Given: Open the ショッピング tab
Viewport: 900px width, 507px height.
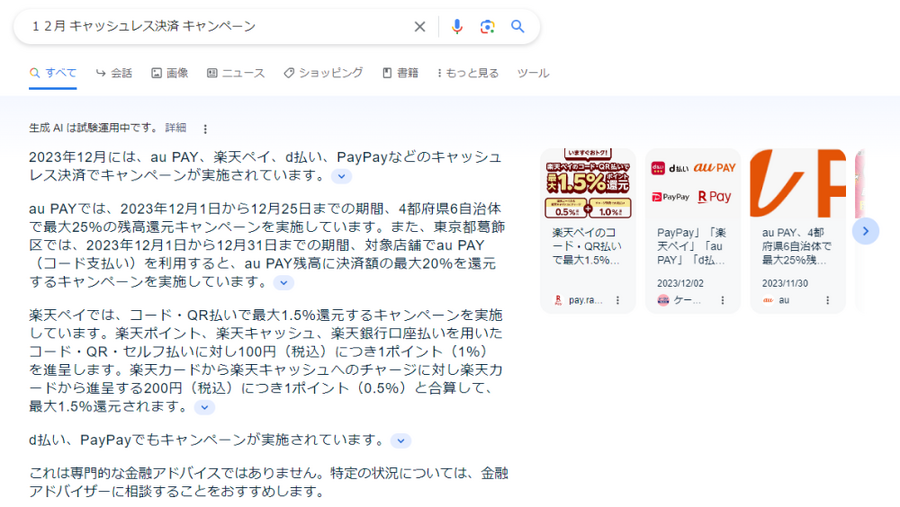Looking at the screenshot, I should 323,73.
